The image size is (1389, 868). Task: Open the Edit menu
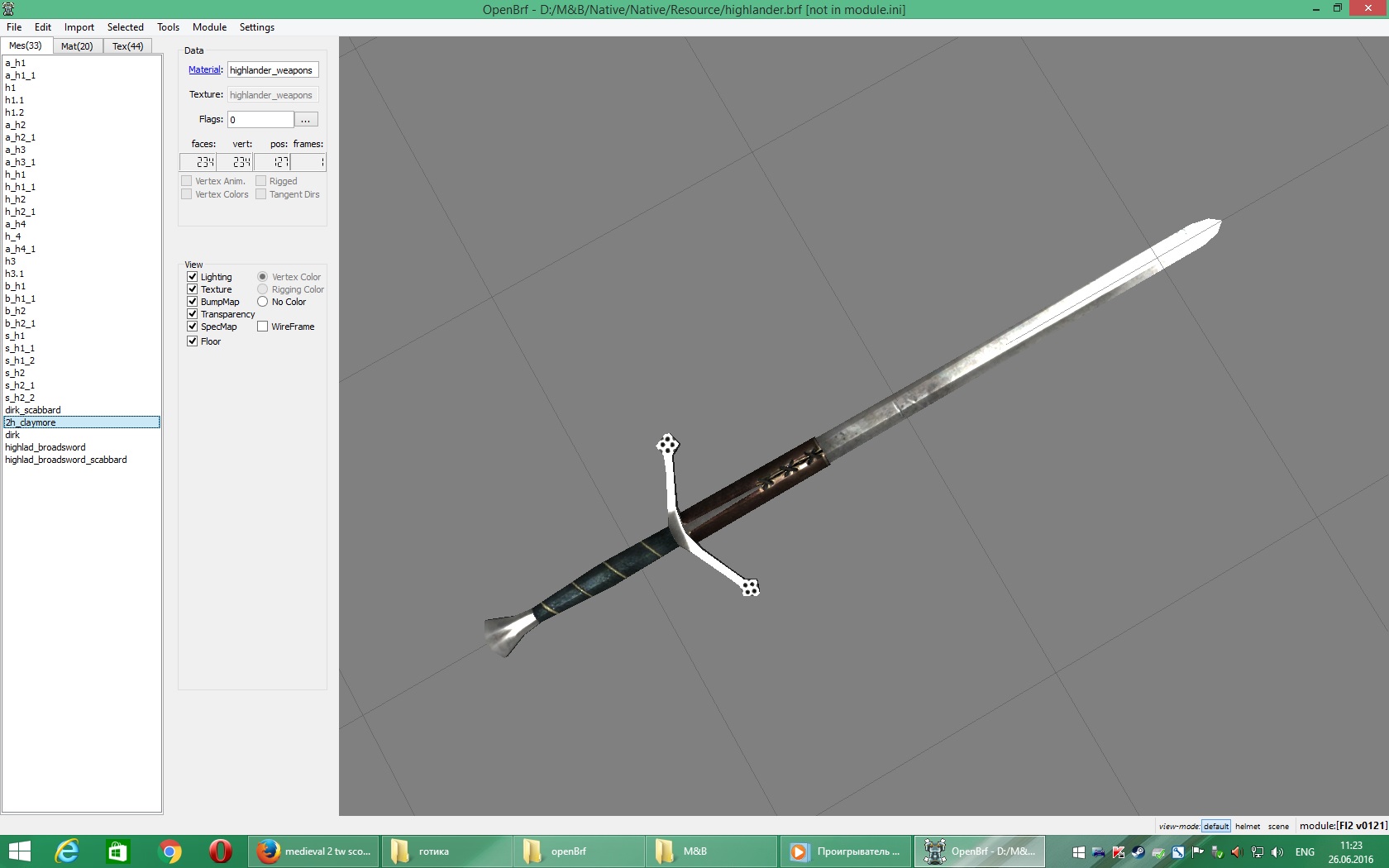click(43, 27)
